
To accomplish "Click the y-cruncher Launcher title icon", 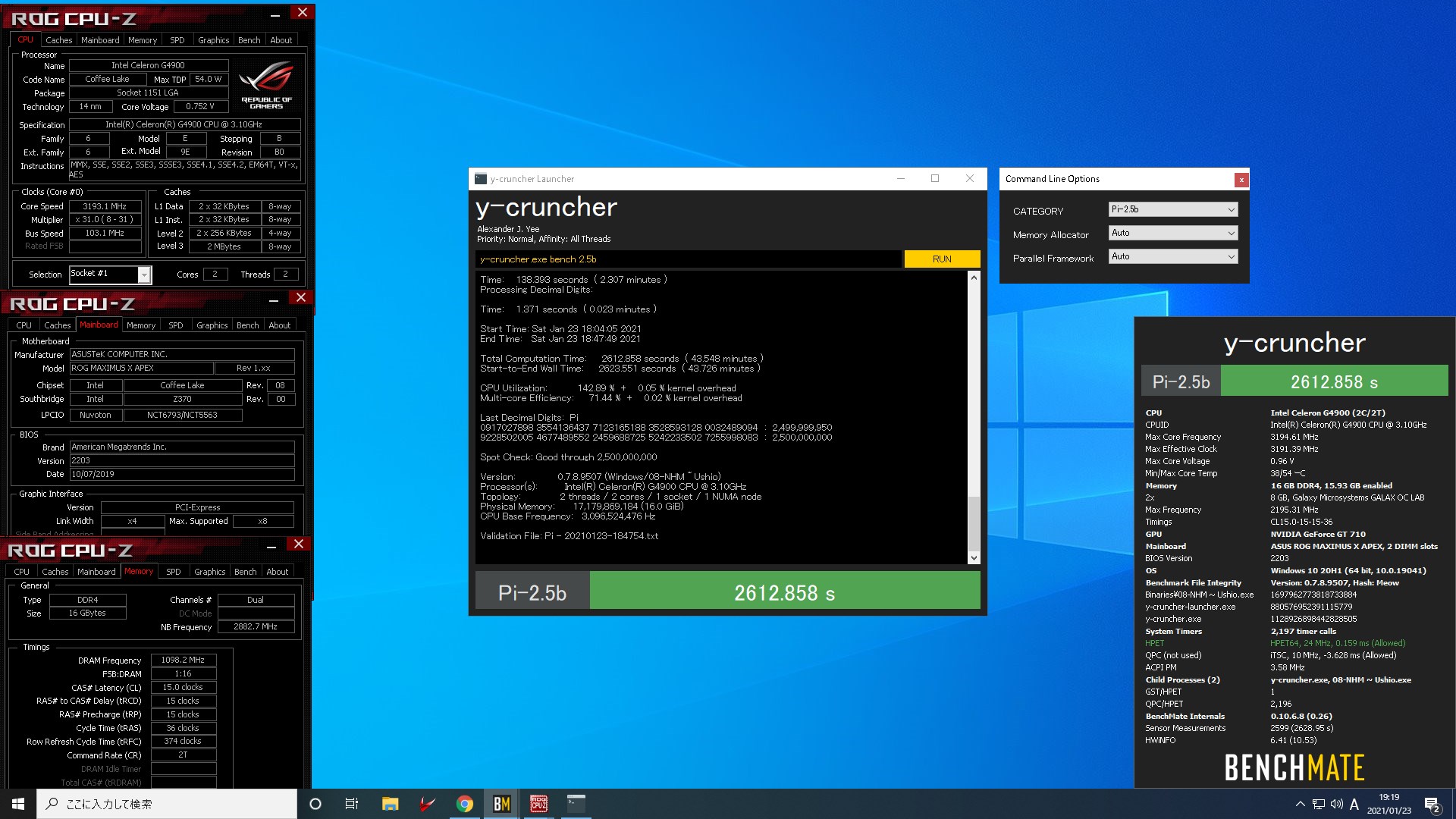I will click(x=480, y=179).
